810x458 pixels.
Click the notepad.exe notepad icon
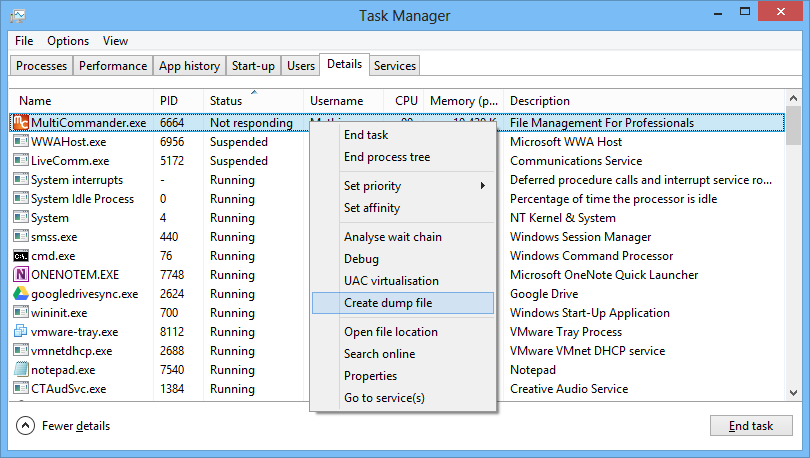(x=21, y=369)
